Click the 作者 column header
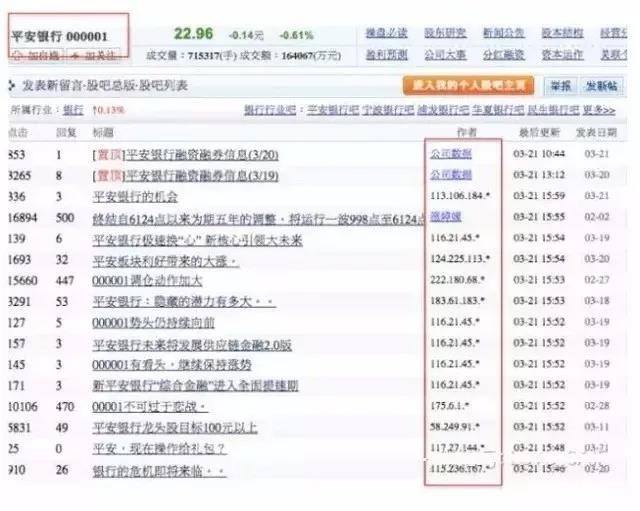Image resolution: width=640 pixels, height=511 pixels. point(467,132)
